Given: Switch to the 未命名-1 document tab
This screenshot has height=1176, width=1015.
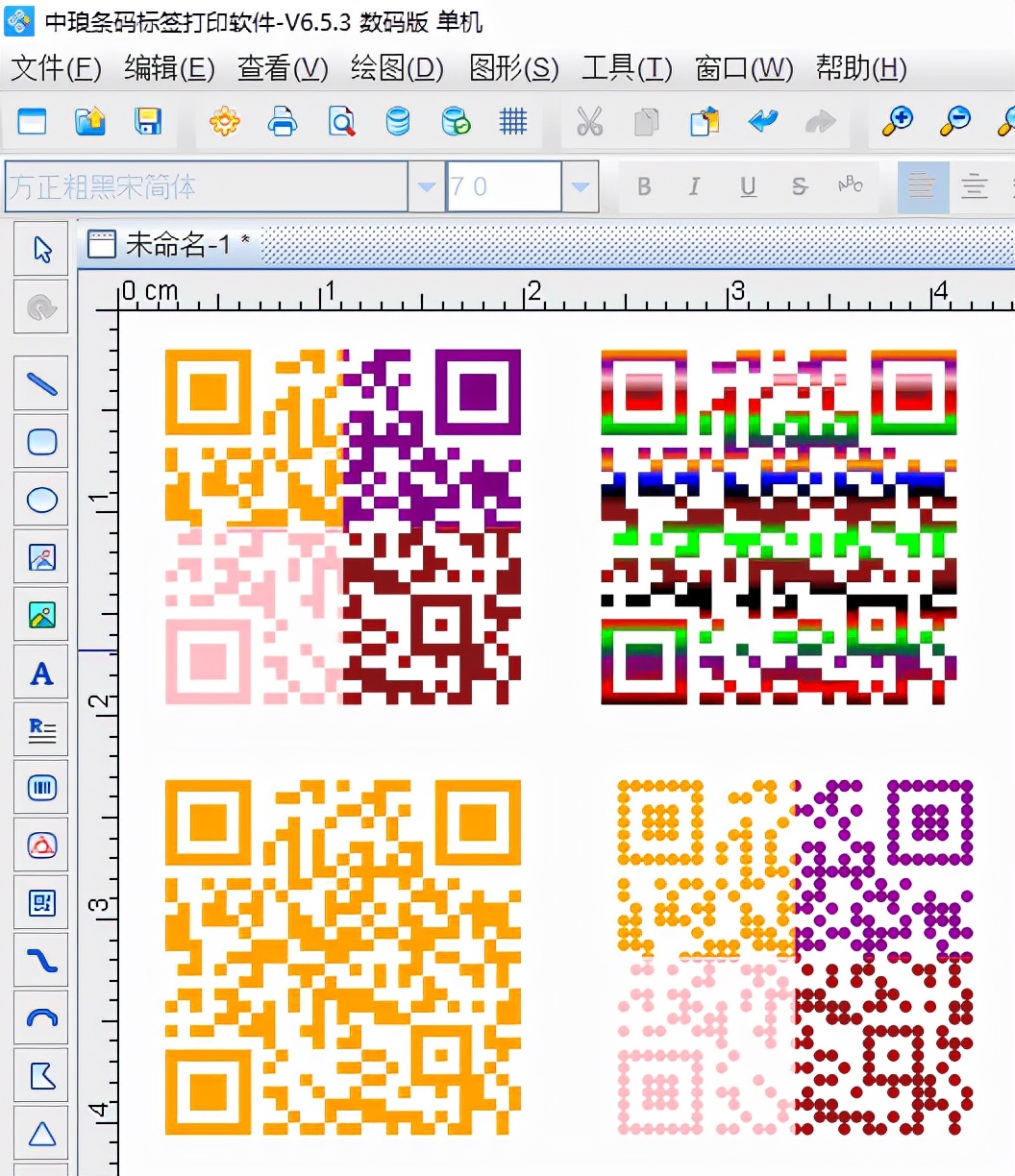Looking at the screenshot, I should pos(169,245).
